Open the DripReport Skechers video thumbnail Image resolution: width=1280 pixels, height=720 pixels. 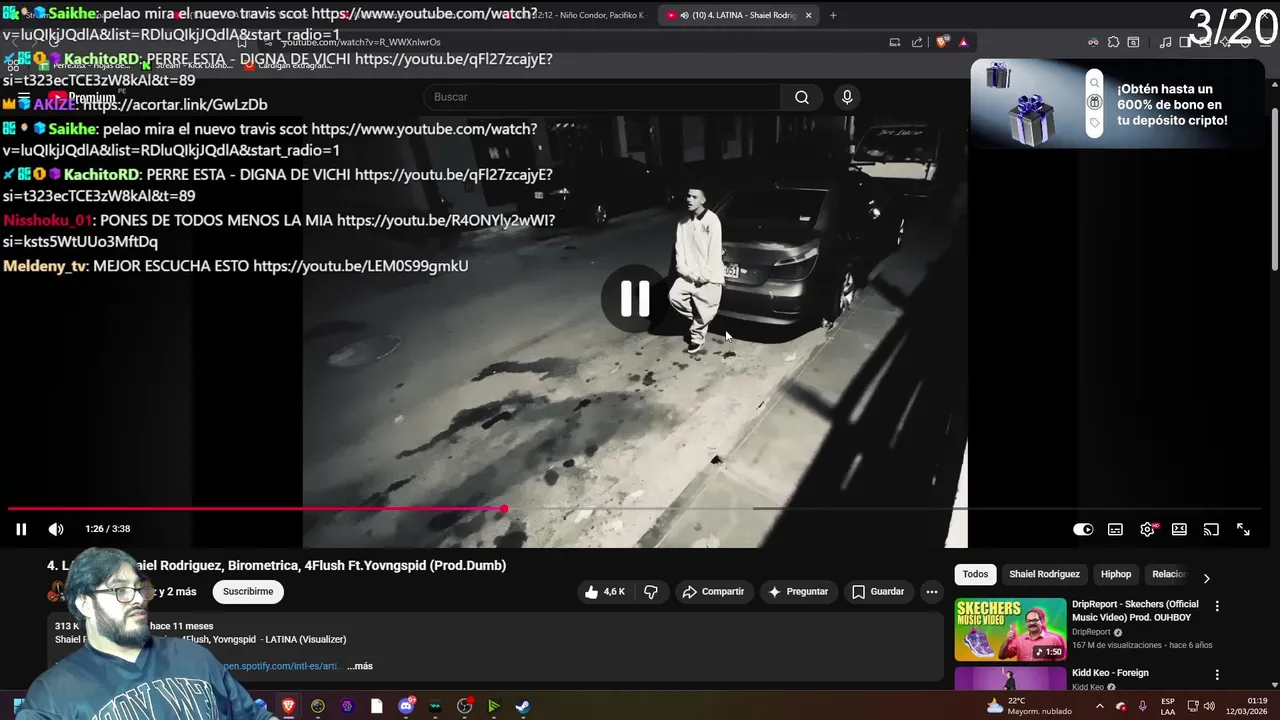(x=1010, y=630)
